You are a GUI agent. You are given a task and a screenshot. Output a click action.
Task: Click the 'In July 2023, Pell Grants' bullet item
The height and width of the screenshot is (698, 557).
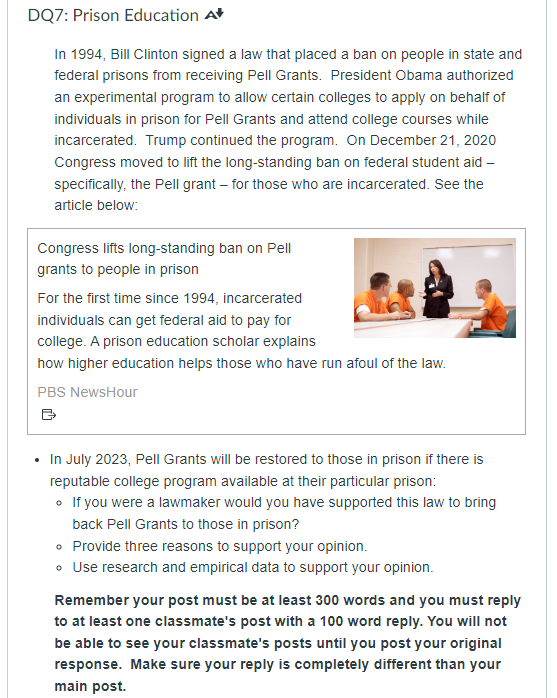(x=266, y=470)
